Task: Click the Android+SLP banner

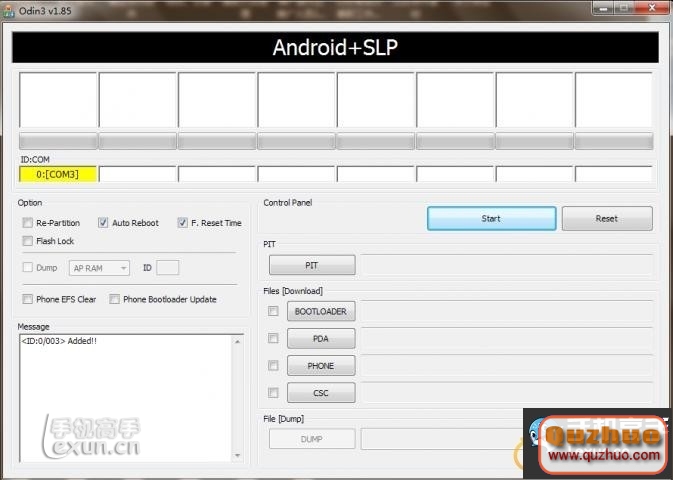Action: tap(335, 47)
